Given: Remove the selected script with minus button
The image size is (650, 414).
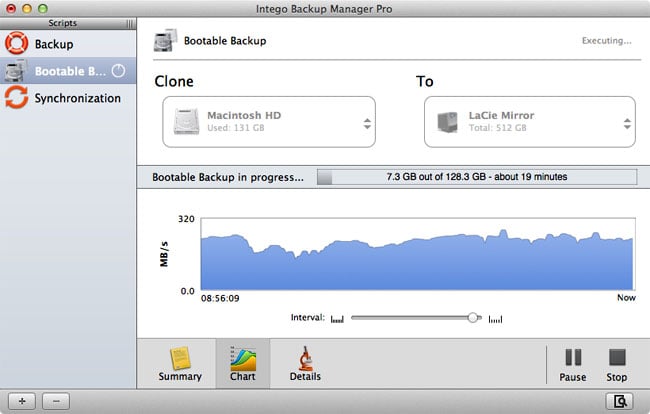Looking at the screenshot, I should (56, 401).
